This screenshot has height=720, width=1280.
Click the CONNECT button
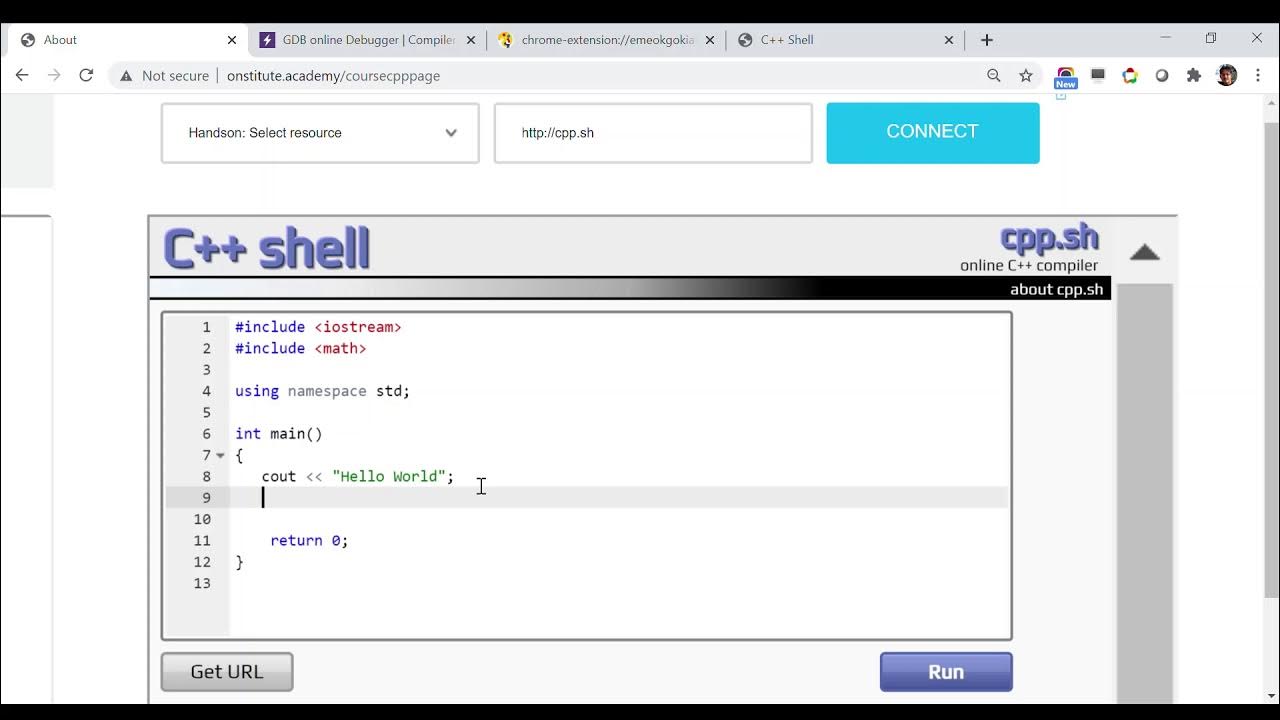(x=933, y=132)
